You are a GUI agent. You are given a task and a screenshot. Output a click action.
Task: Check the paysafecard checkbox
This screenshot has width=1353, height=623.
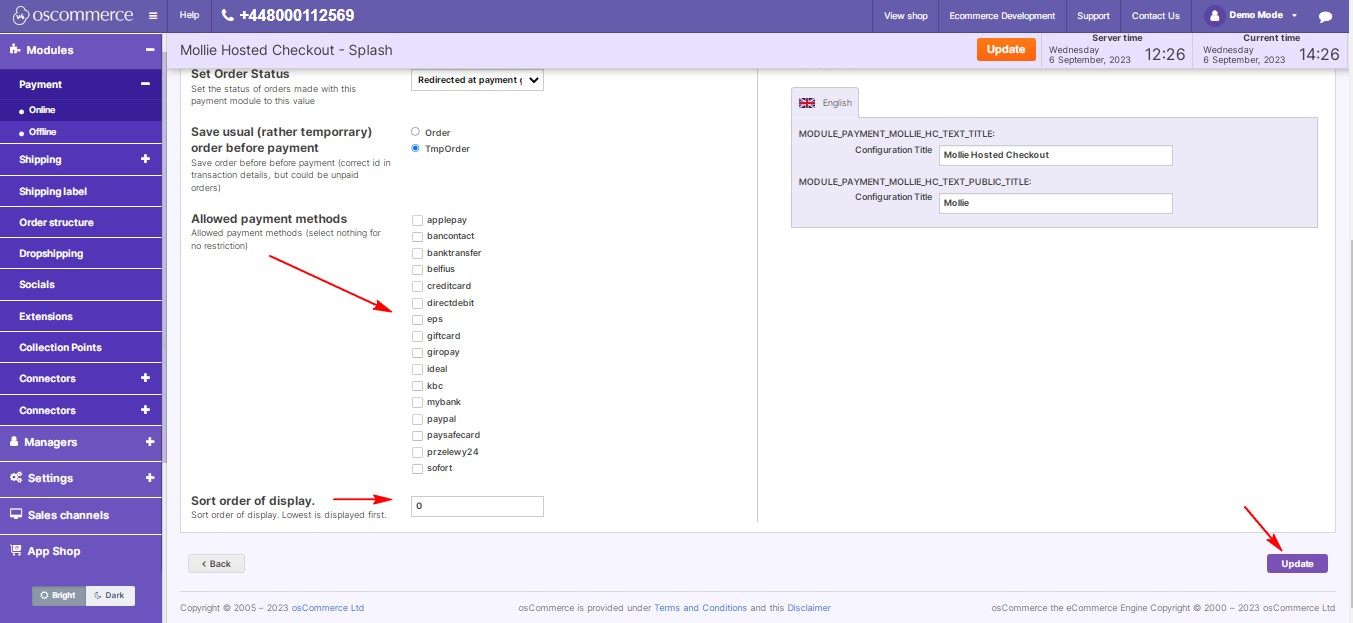click(417, 436)
